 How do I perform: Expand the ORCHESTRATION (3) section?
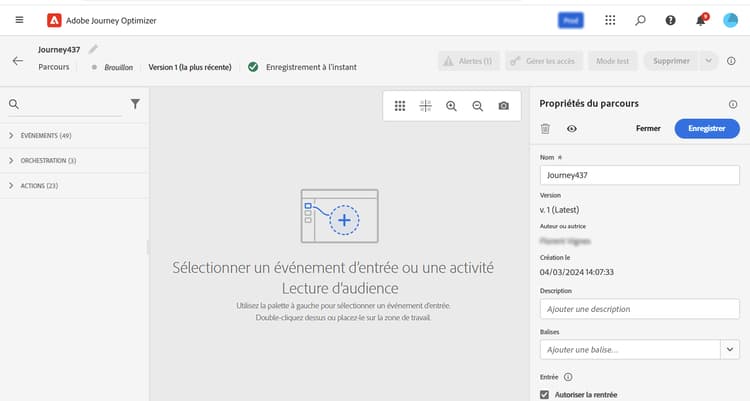pos(74,161)
